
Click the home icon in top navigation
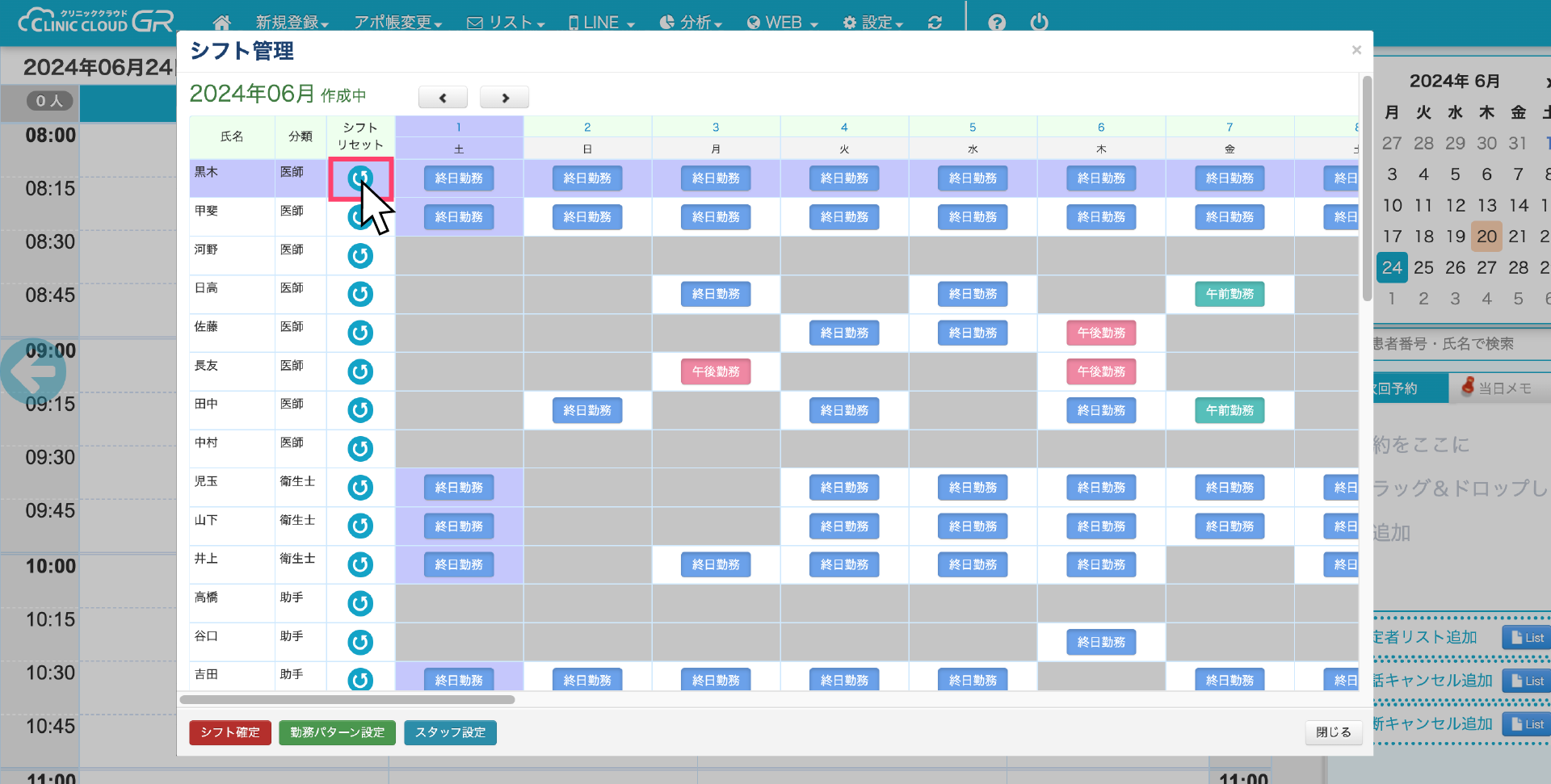221,23
